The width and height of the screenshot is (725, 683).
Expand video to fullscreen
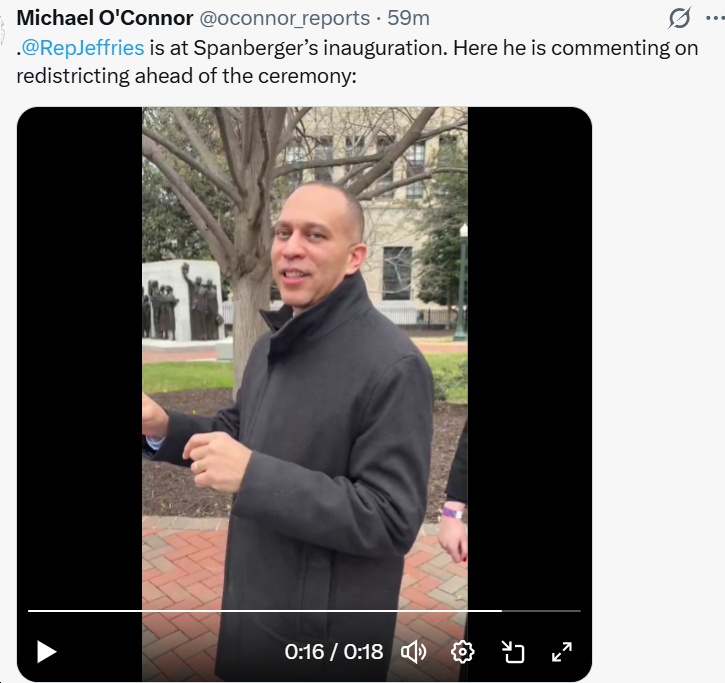562,652
